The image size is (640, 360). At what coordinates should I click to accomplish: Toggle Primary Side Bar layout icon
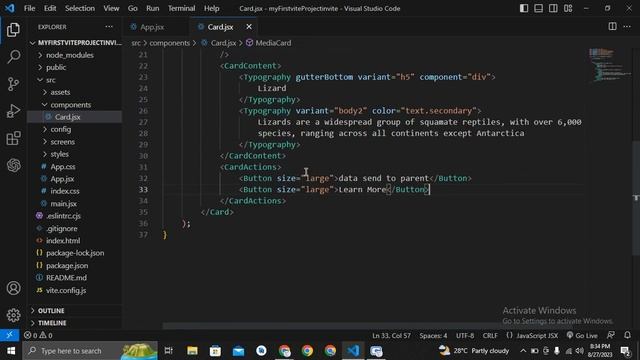click(524, 8)
